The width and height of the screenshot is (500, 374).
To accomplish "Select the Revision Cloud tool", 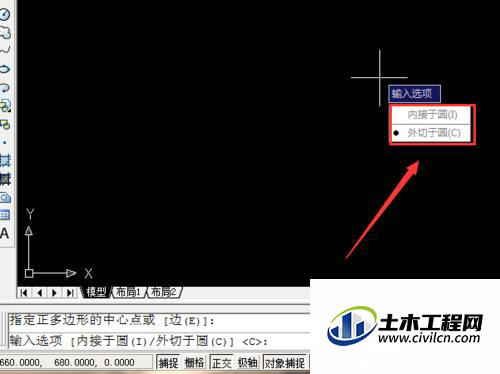I will pos(5,33).
